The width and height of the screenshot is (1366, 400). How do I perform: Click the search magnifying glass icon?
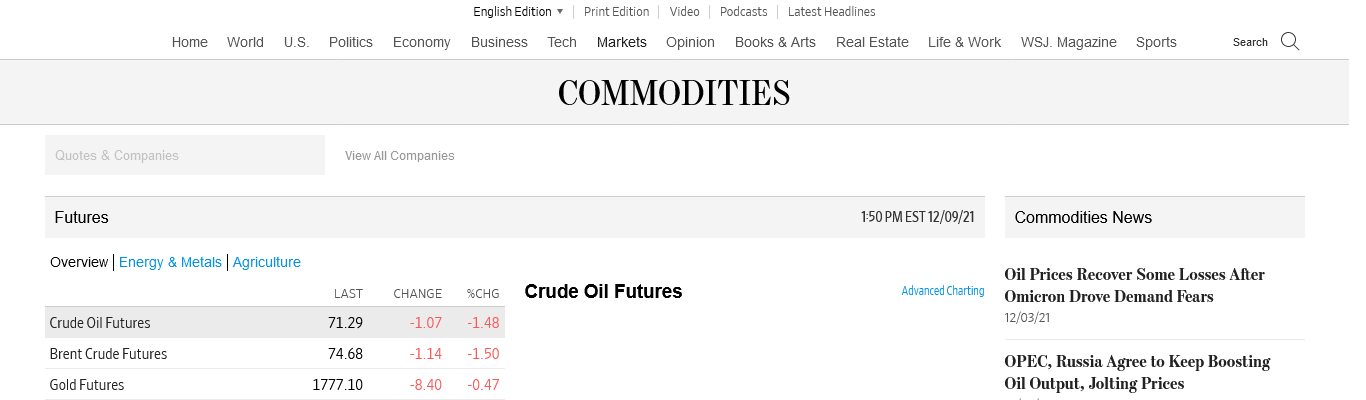(1290, 41)
